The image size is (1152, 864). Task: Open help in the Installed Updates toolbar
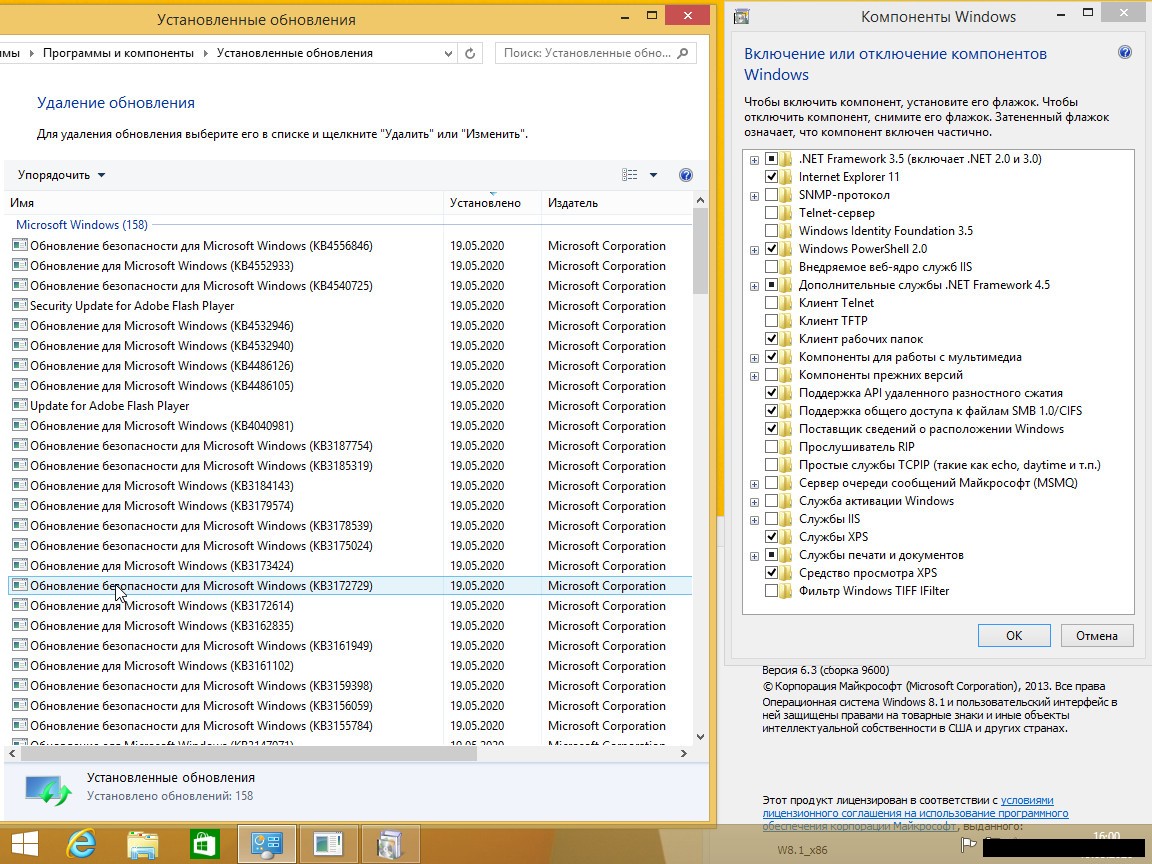click(x=686, y=175)
